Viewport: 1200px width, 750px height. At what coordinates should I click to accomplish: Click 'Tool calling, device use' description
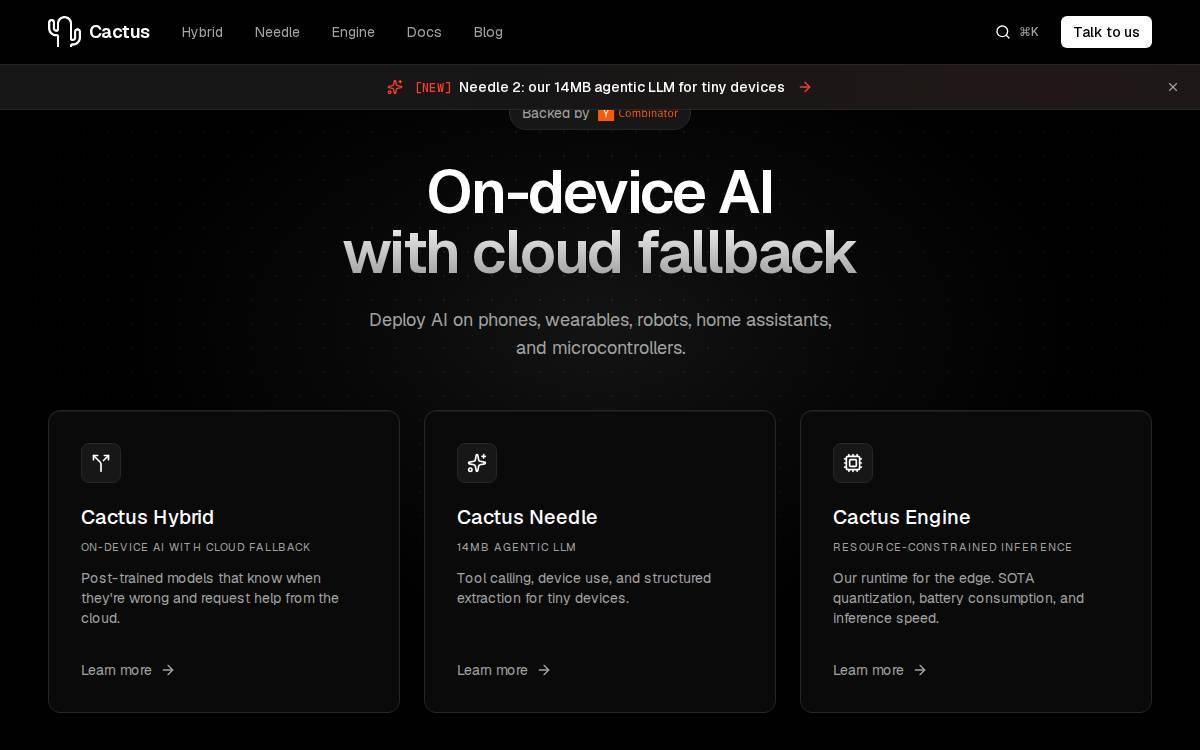pyautogui.click(x=584, y=588)
